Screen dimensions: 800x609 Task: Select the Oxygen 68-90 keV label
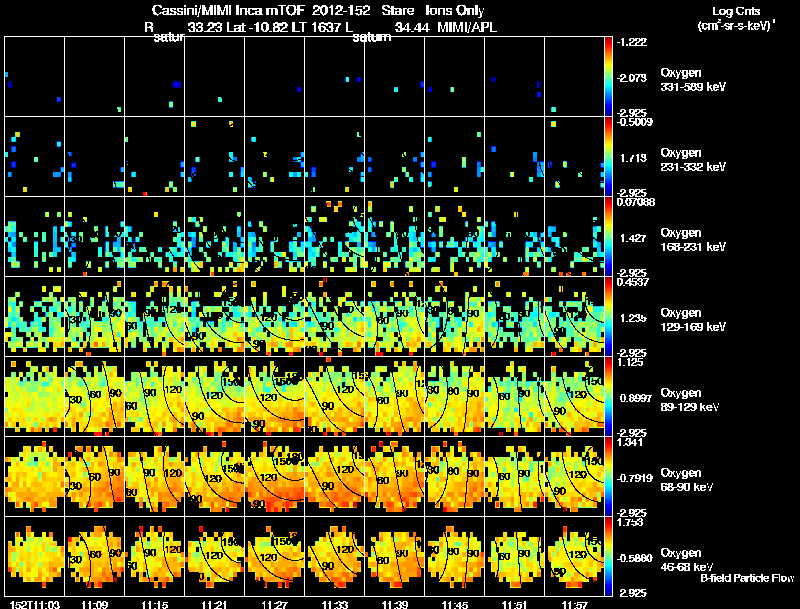[687, 480]
